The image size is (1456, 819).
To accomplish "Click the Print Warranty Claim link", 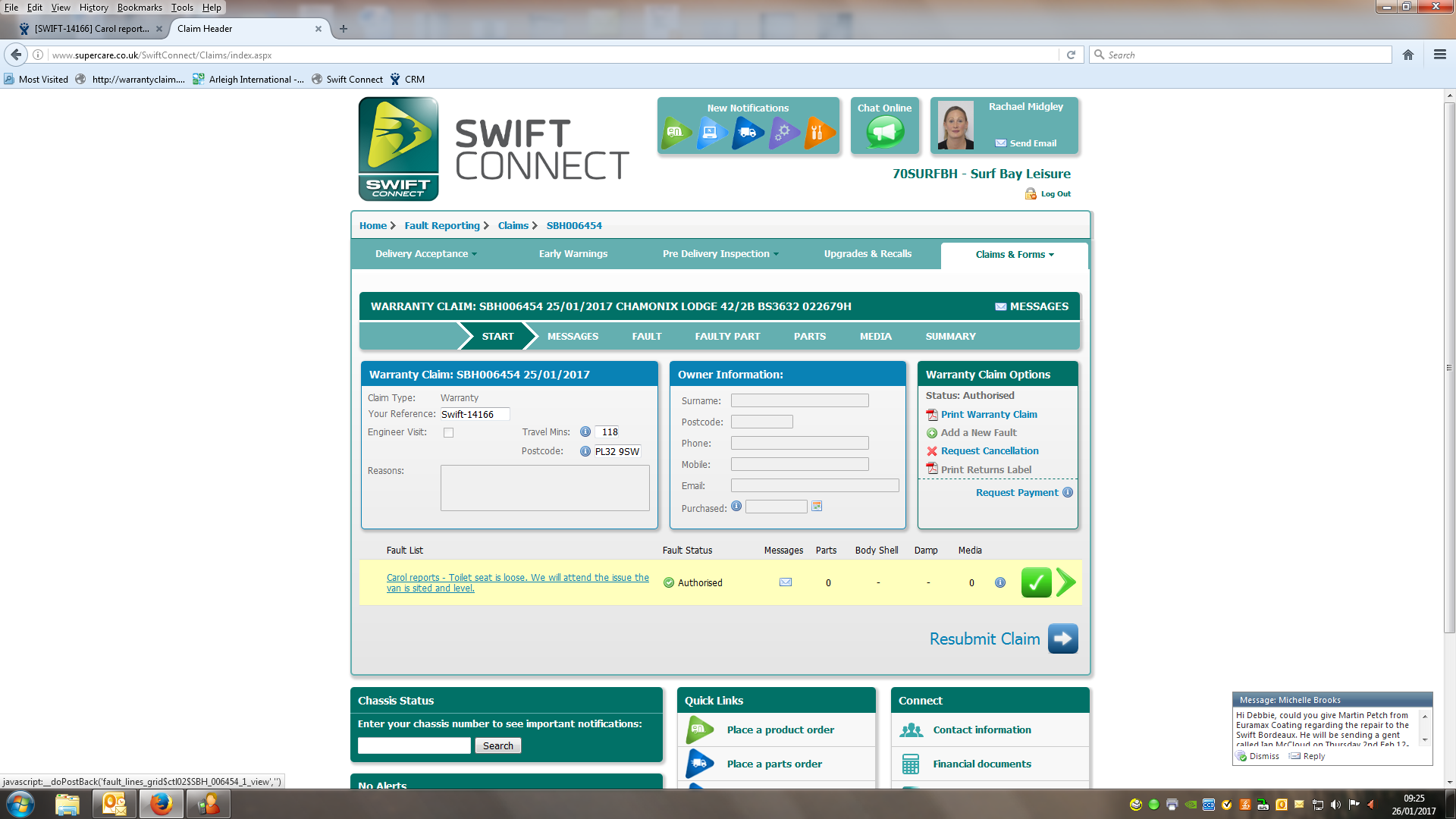I will [x=988, y=415].
